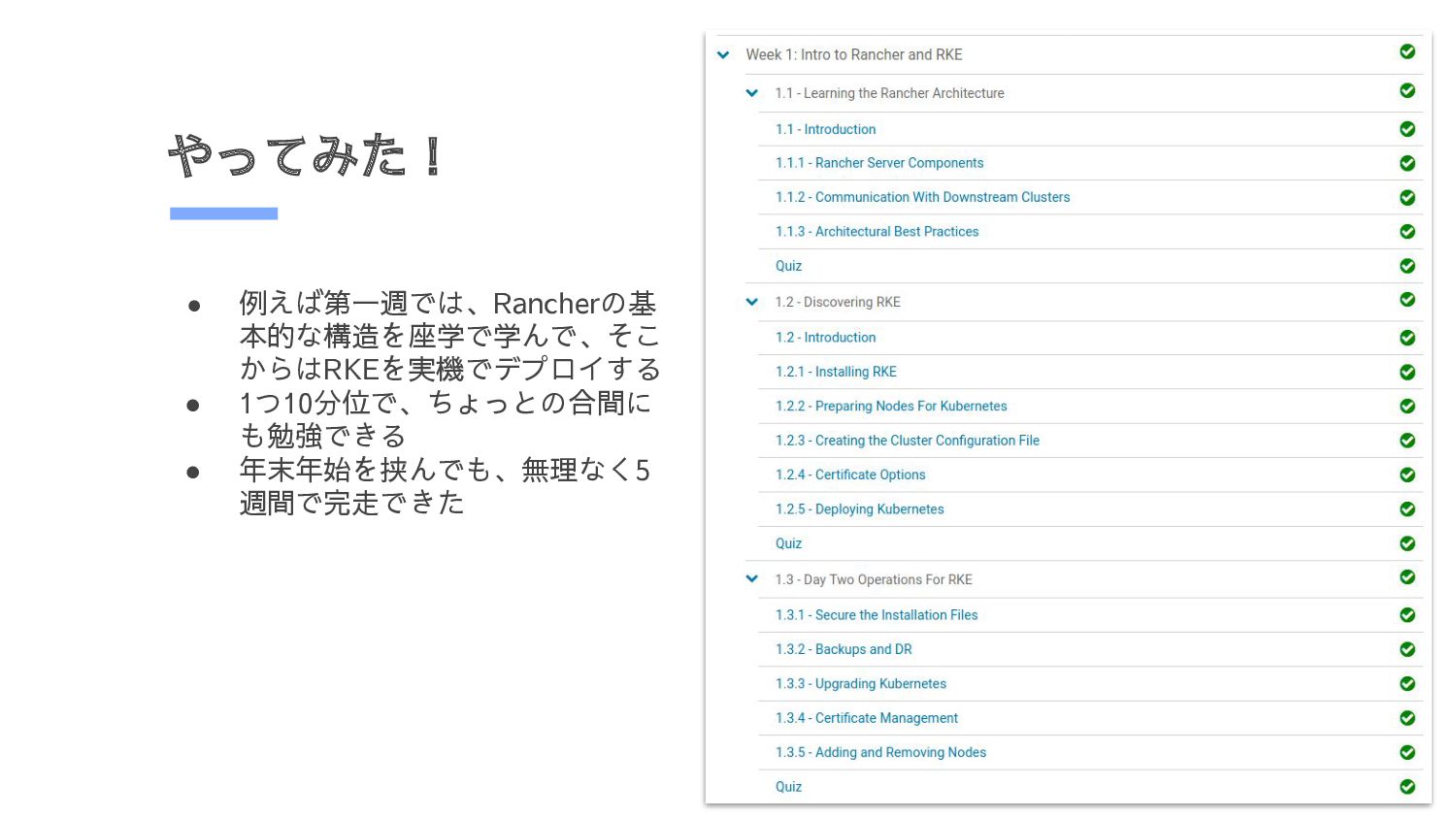Click the completion check for the 1.1 Quiz
Viewport: 1456px width, 819px height.
coord(1407,266)
